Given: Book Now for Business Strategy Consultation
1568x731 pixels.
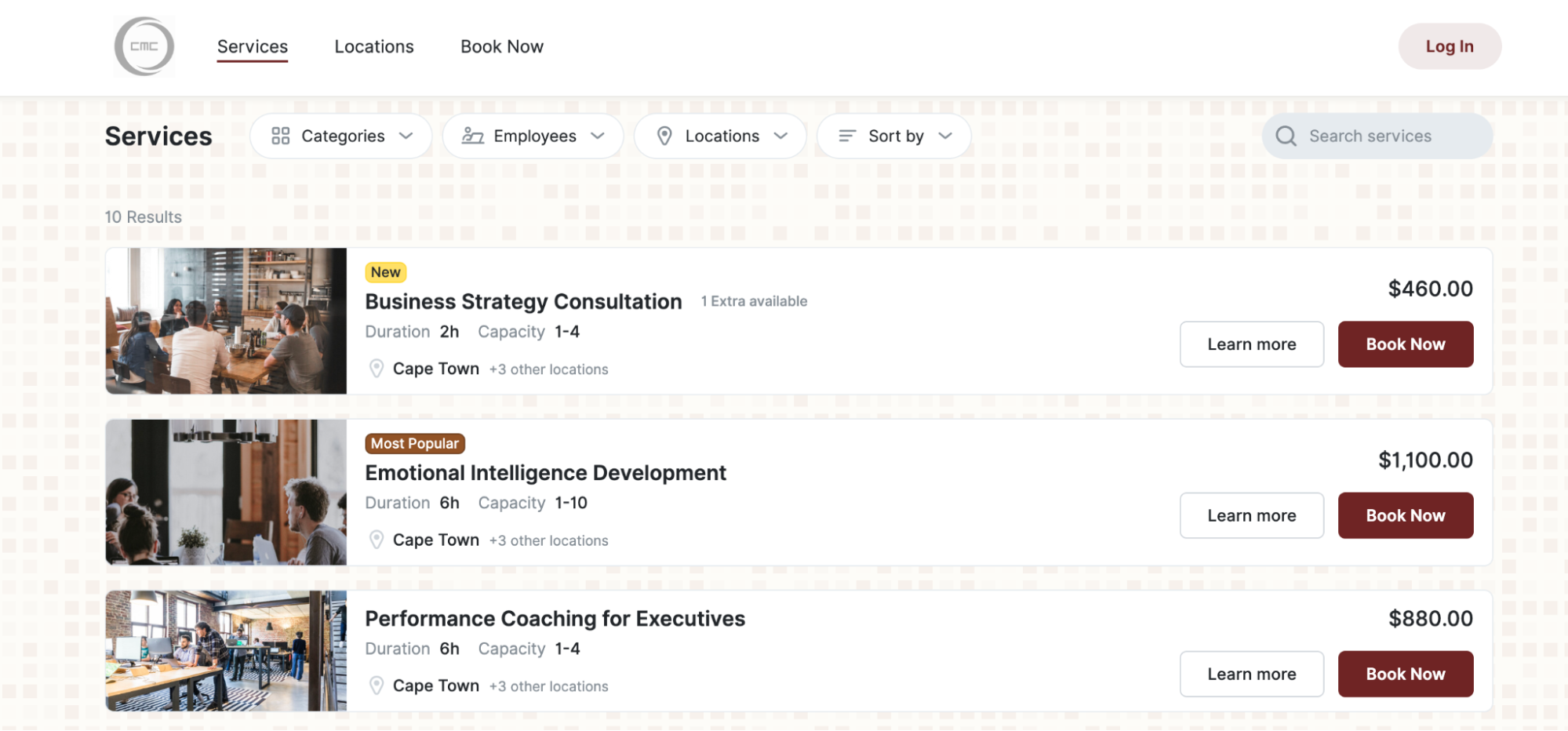Looking at the screenshot, I should click(1406, 344).
